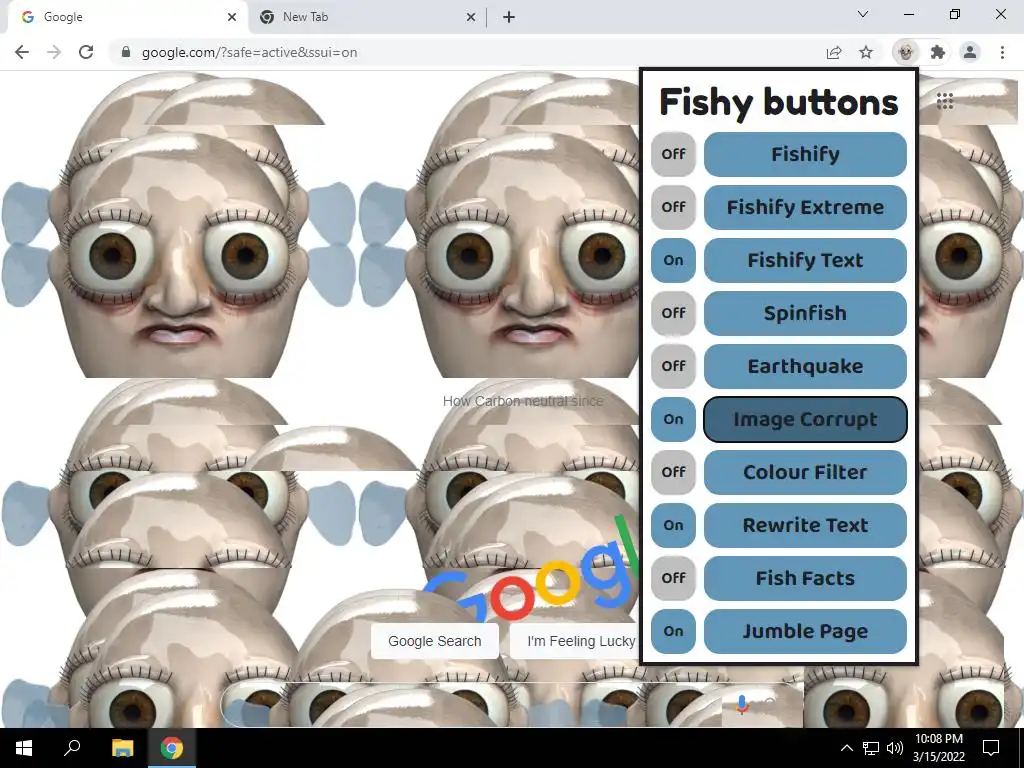Click the Earthquake button
This screenshot has width=1024, height=768.
[x=805, y=366]
